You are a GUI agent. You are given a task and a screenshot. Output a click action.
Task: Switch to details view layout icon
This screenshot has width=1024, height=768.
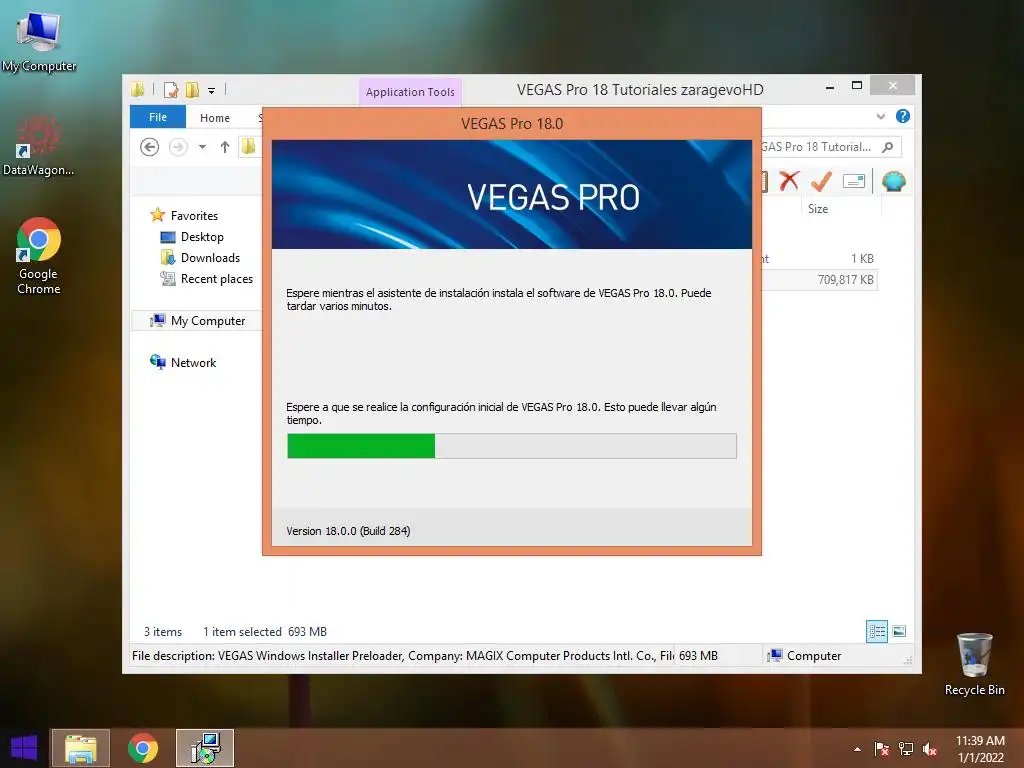(876, 631)
